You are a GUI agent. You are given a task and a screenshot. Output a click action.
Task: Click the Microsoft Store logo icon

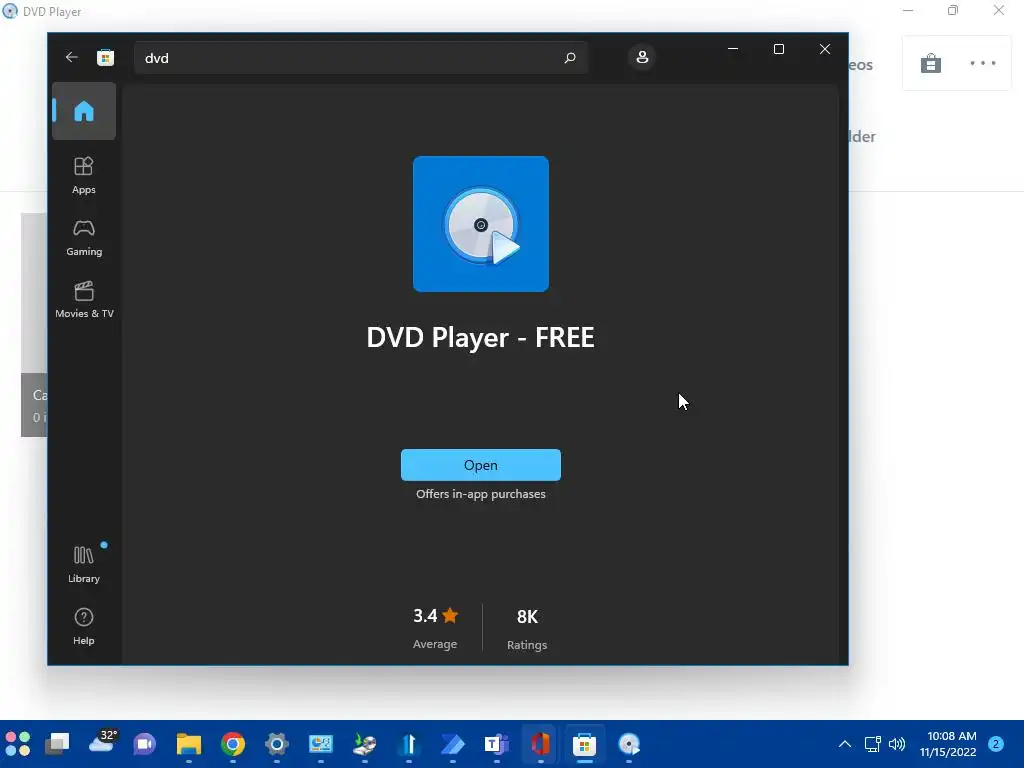[105, 57]
